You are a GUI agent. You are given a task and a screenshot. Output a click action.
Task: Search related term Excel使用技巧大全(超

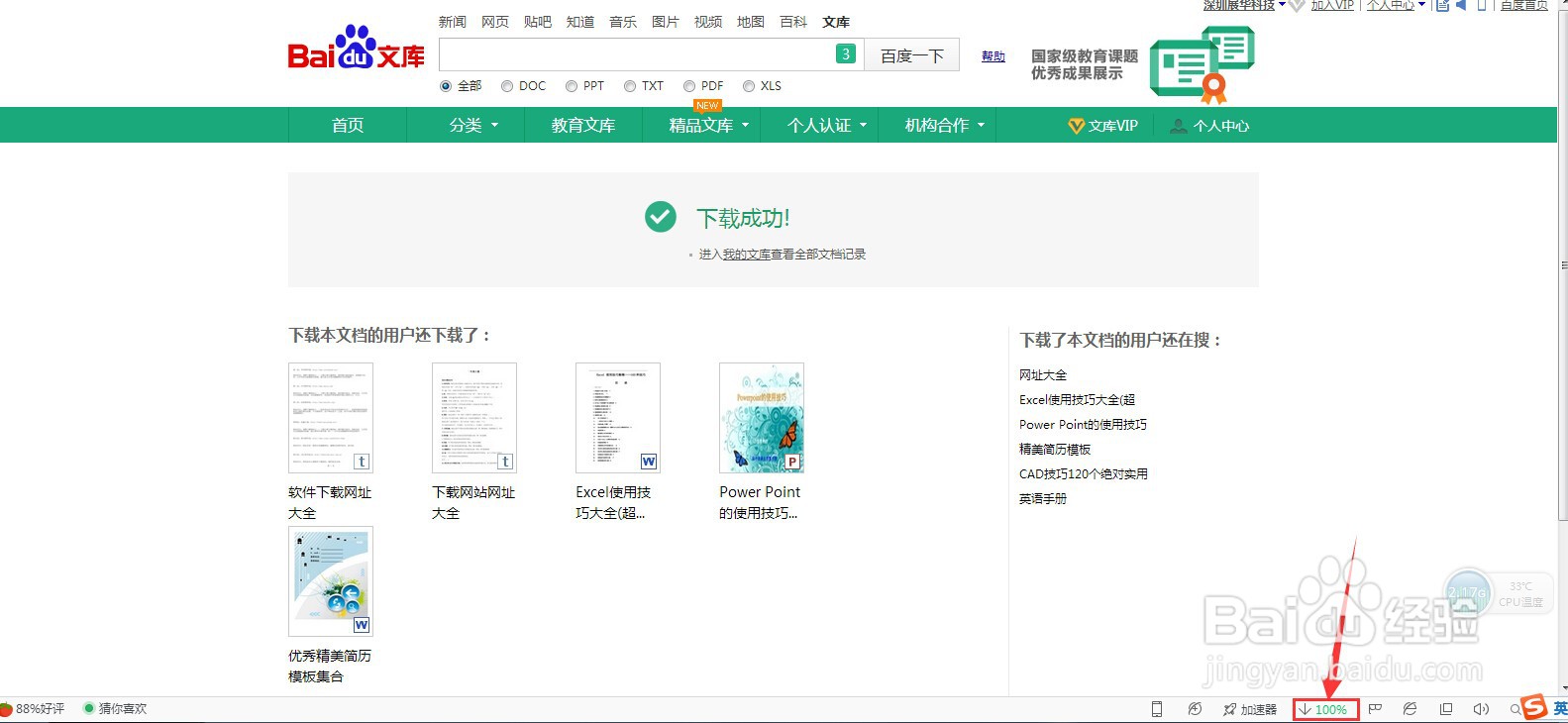coord(1077,400)
